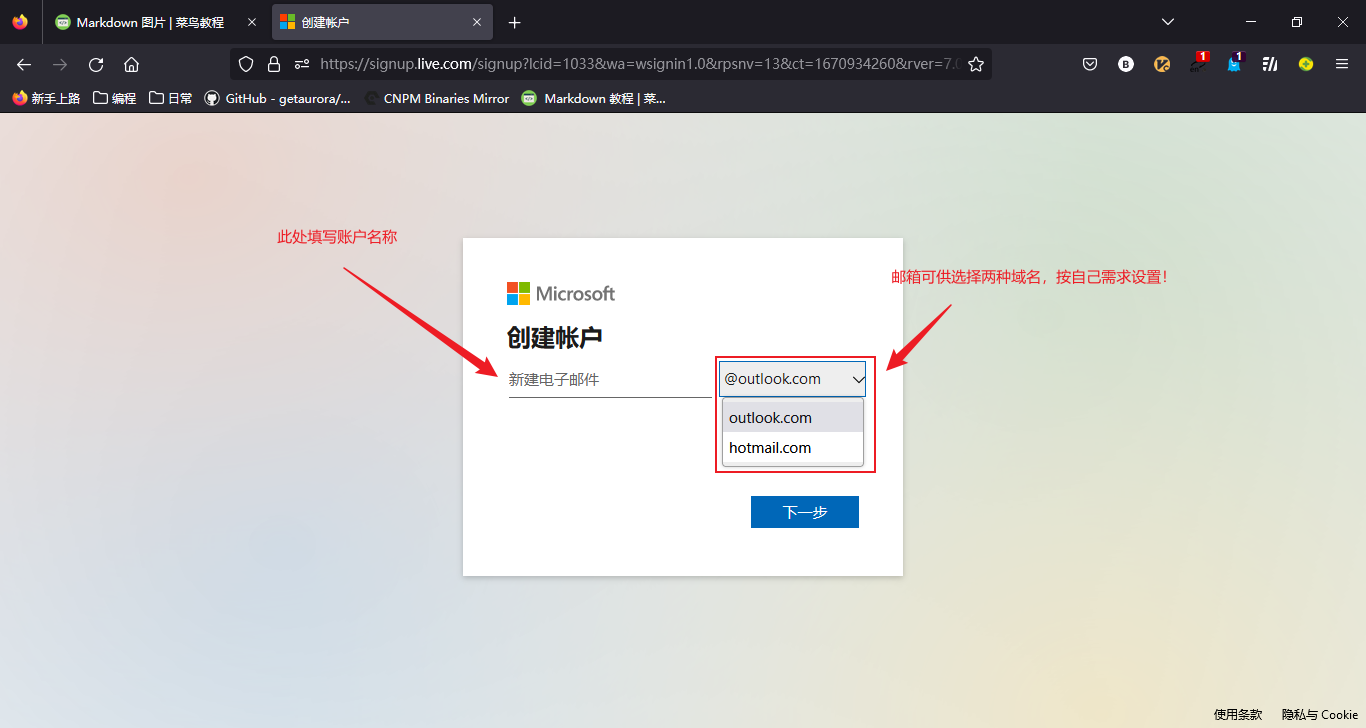1366x728 pixels.
Task: Minimize the Firefox window
Action: (x=1251, y=22)
